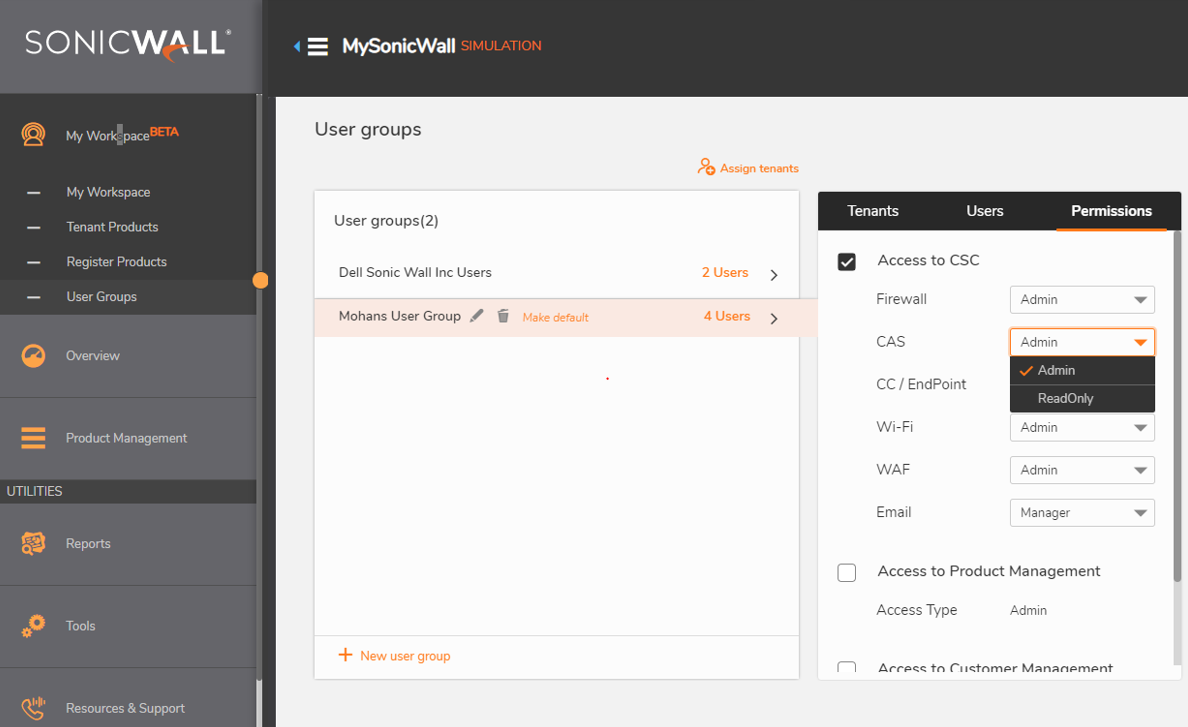1188x727 pixels.
Task: Select ReadOnly in CAS dropdown list
Action: point(1066,398)
